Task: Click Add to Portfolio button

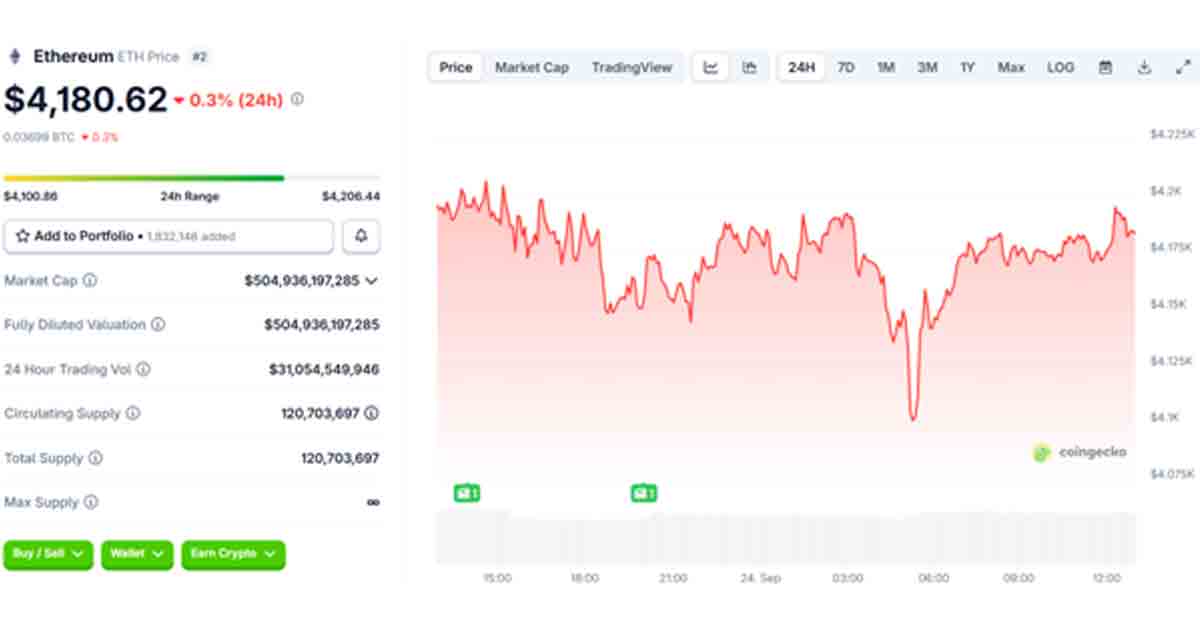Action: coord(168,236)
